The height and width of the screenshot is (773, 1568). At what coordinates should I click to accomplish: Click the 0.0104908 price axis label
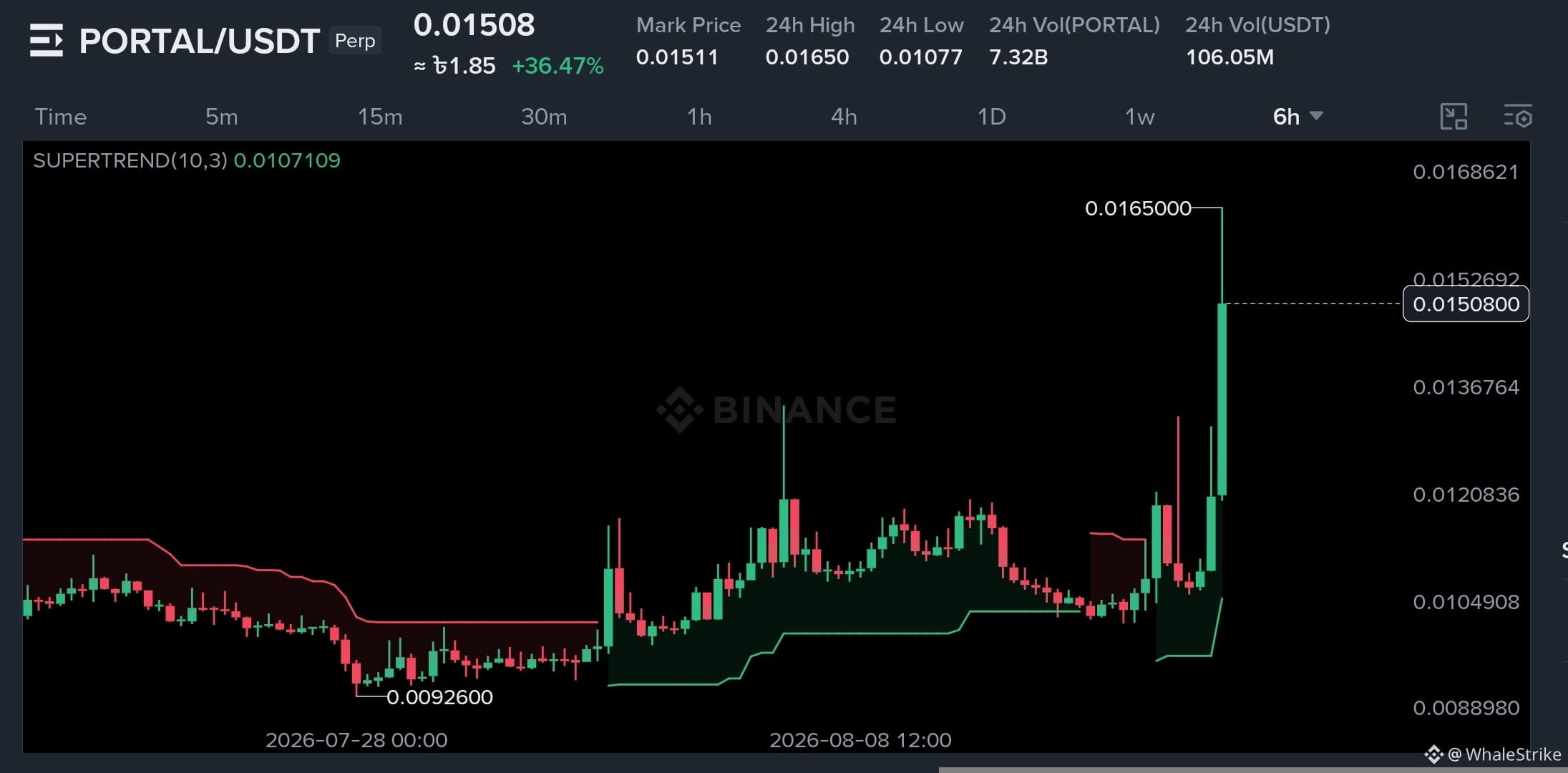click(x=1466, y=602)
